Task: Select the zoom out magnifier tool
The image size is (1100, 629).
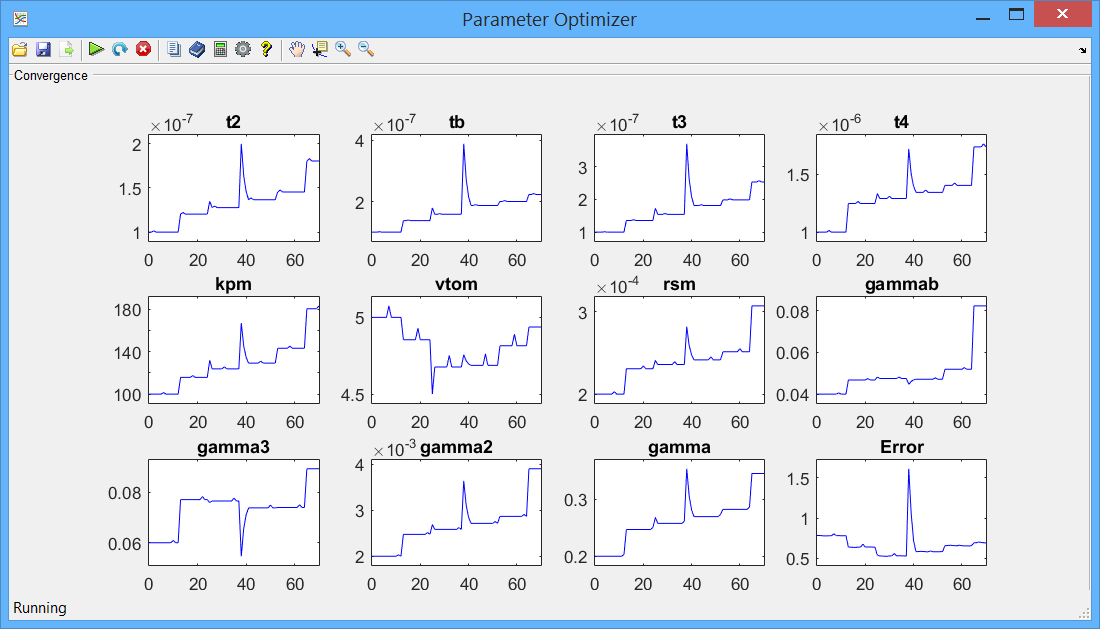Action: click(366, 49)
